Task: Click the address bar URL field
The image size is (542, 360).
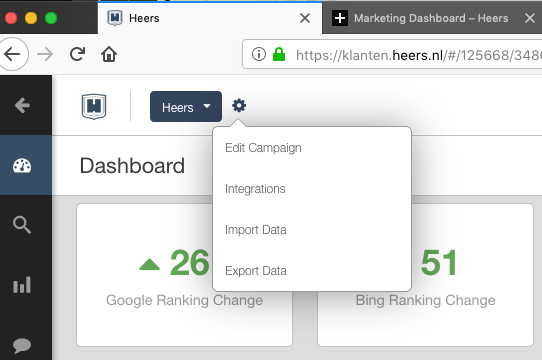Action: click(392, 55)
